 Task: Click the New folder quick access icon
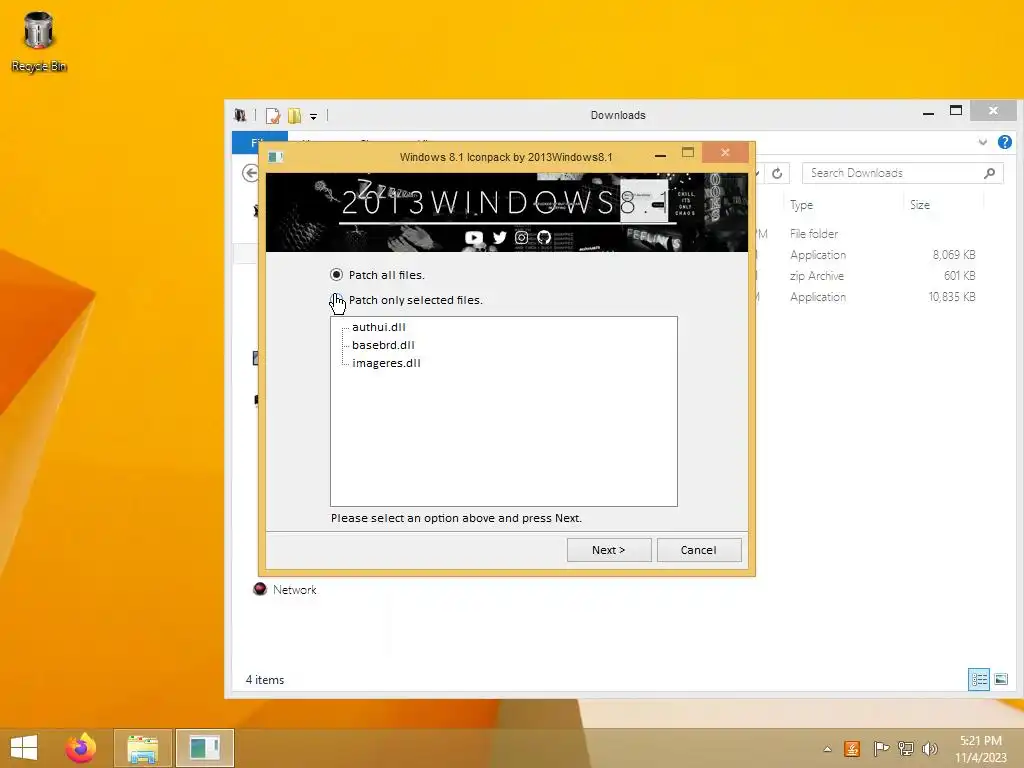pyautogui.click(x=295, y=116)
